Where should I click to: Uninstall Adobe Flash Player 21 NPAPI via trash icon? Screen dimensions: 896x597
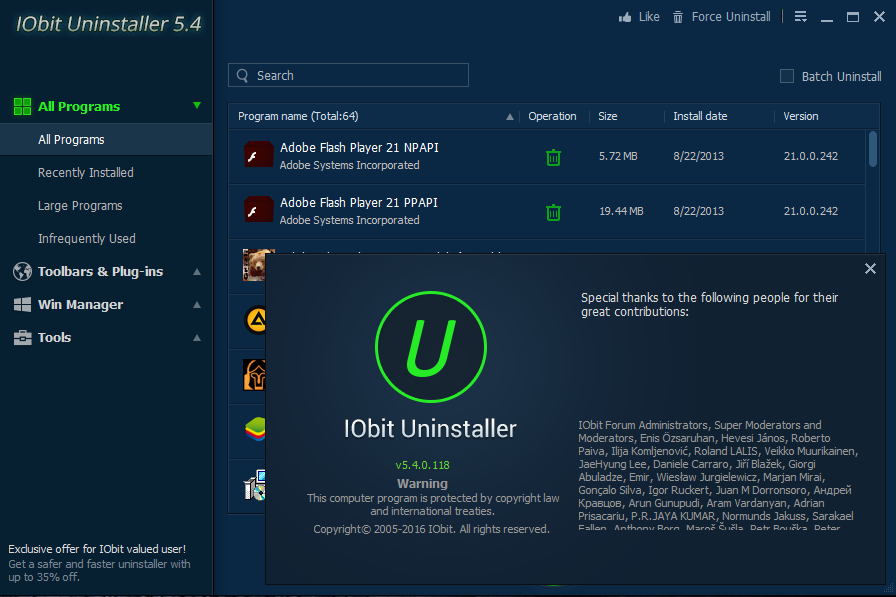click(x=553, y=157)
